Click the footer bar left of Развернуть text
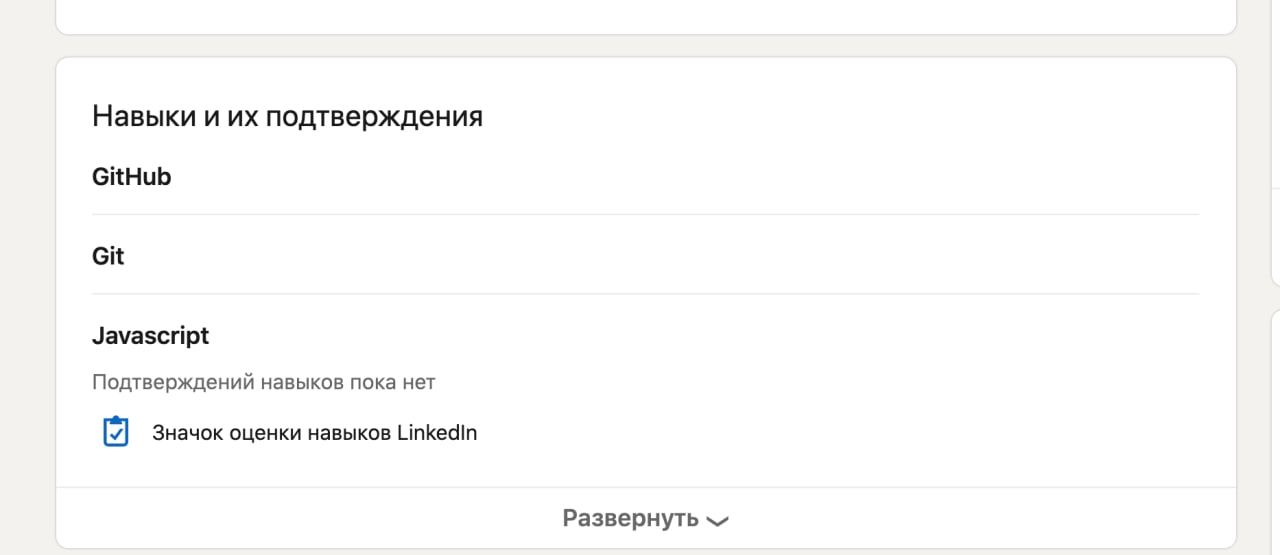 300,518
